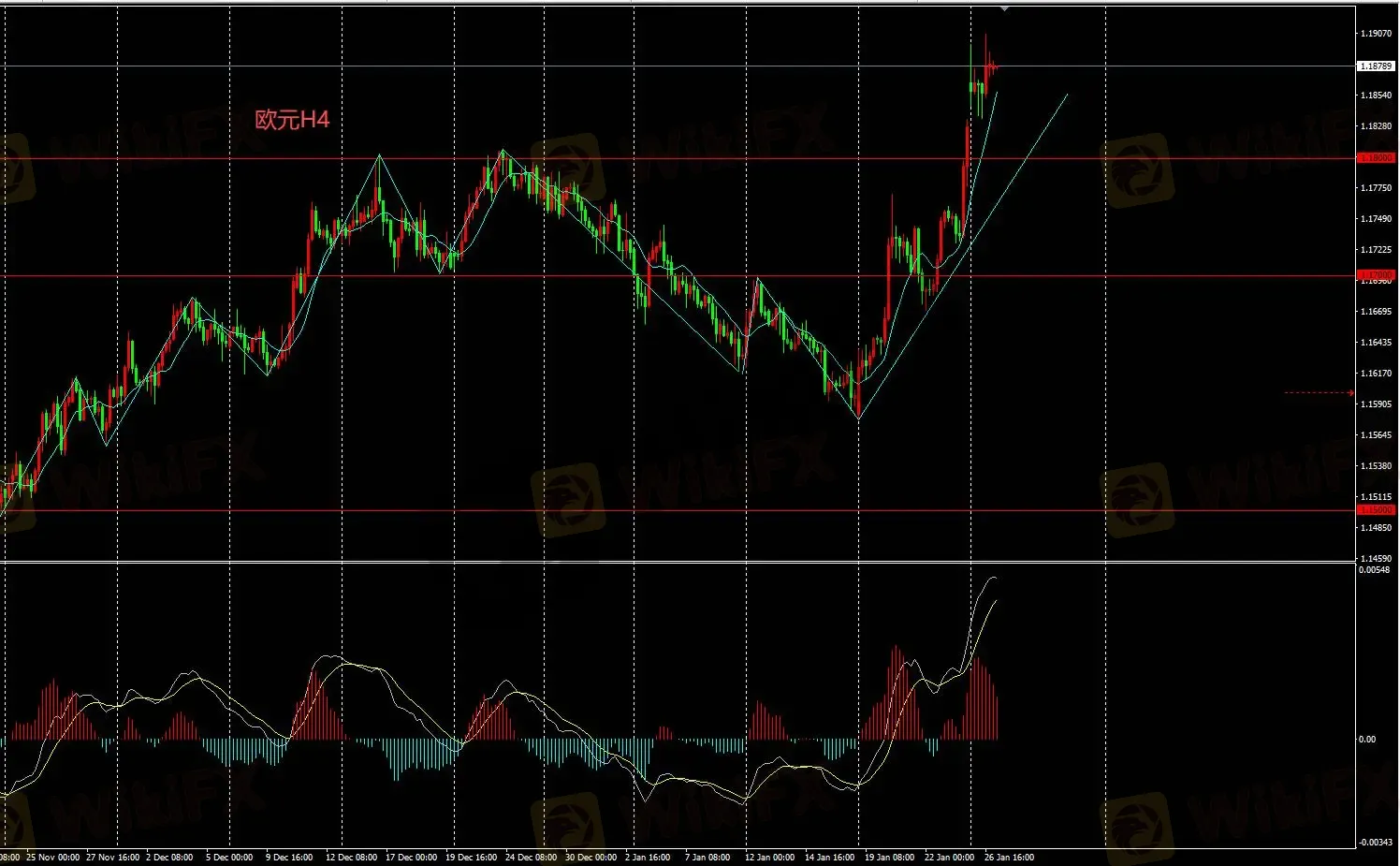Click the 27 Nov 16:00 time label
1400x866 pixels.
pos(113,858)
